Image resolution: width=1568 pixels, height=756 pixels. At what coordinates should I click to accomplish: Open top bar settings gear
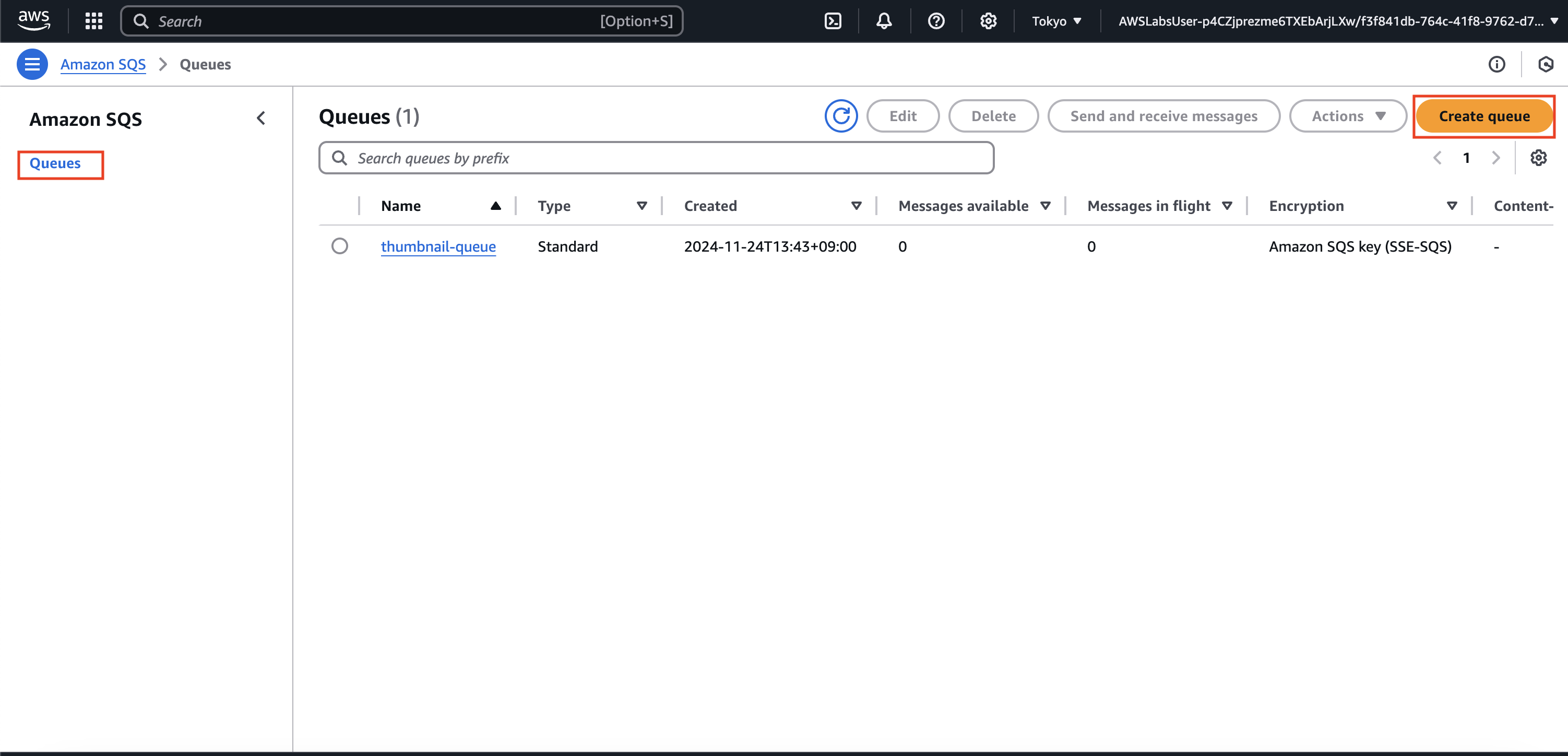click(988, 21)
